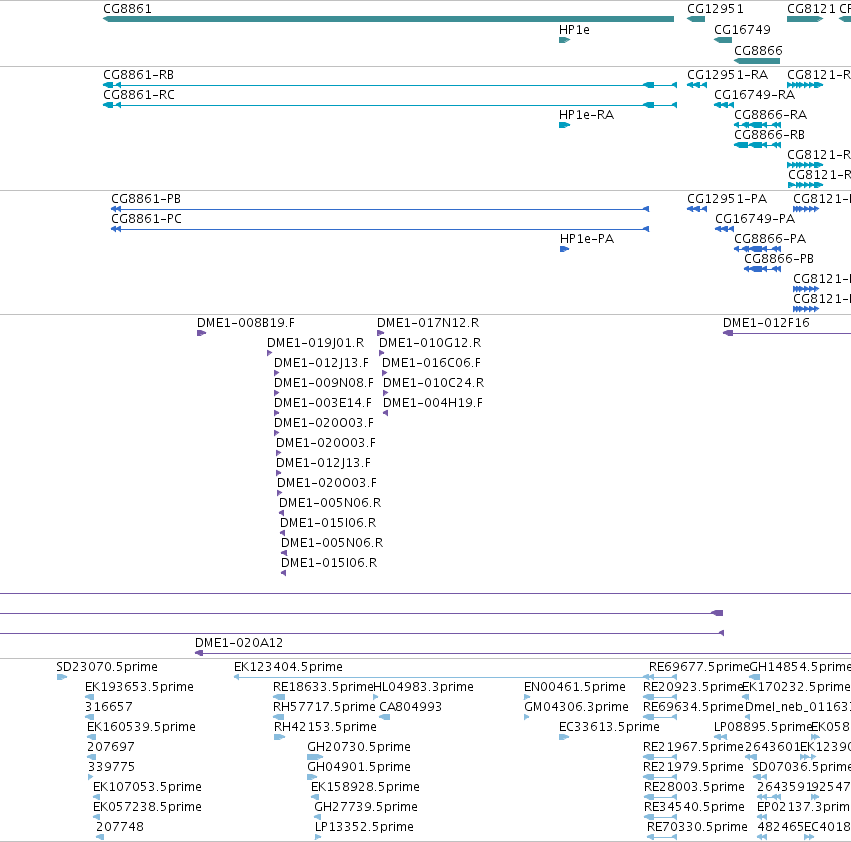Open the CA804993 feature
The height and width of the screenshot is (842, 851).
tap(384, 717)
